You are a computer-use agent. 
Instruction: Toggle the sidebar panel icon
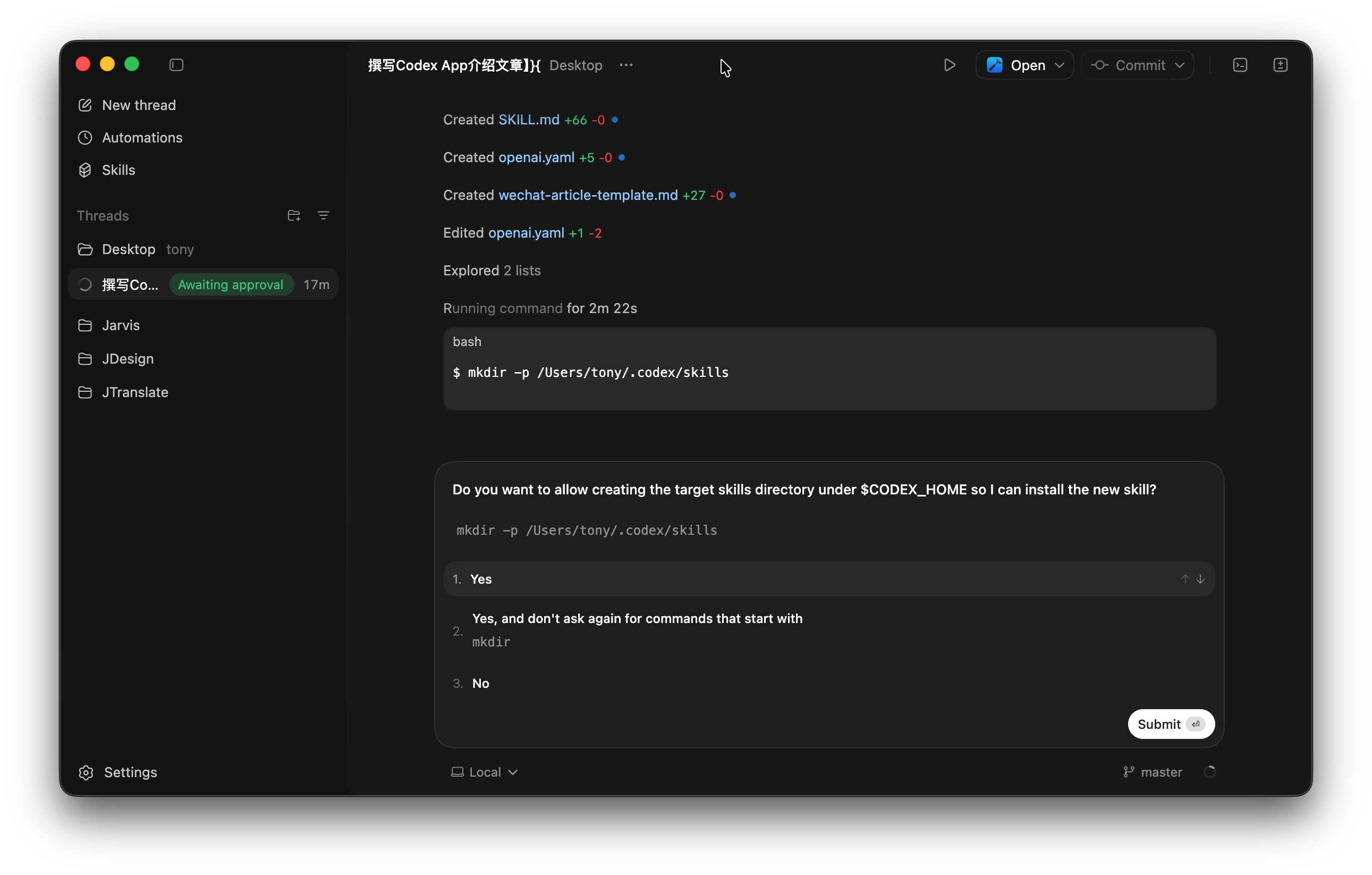[x=176, y=65]
